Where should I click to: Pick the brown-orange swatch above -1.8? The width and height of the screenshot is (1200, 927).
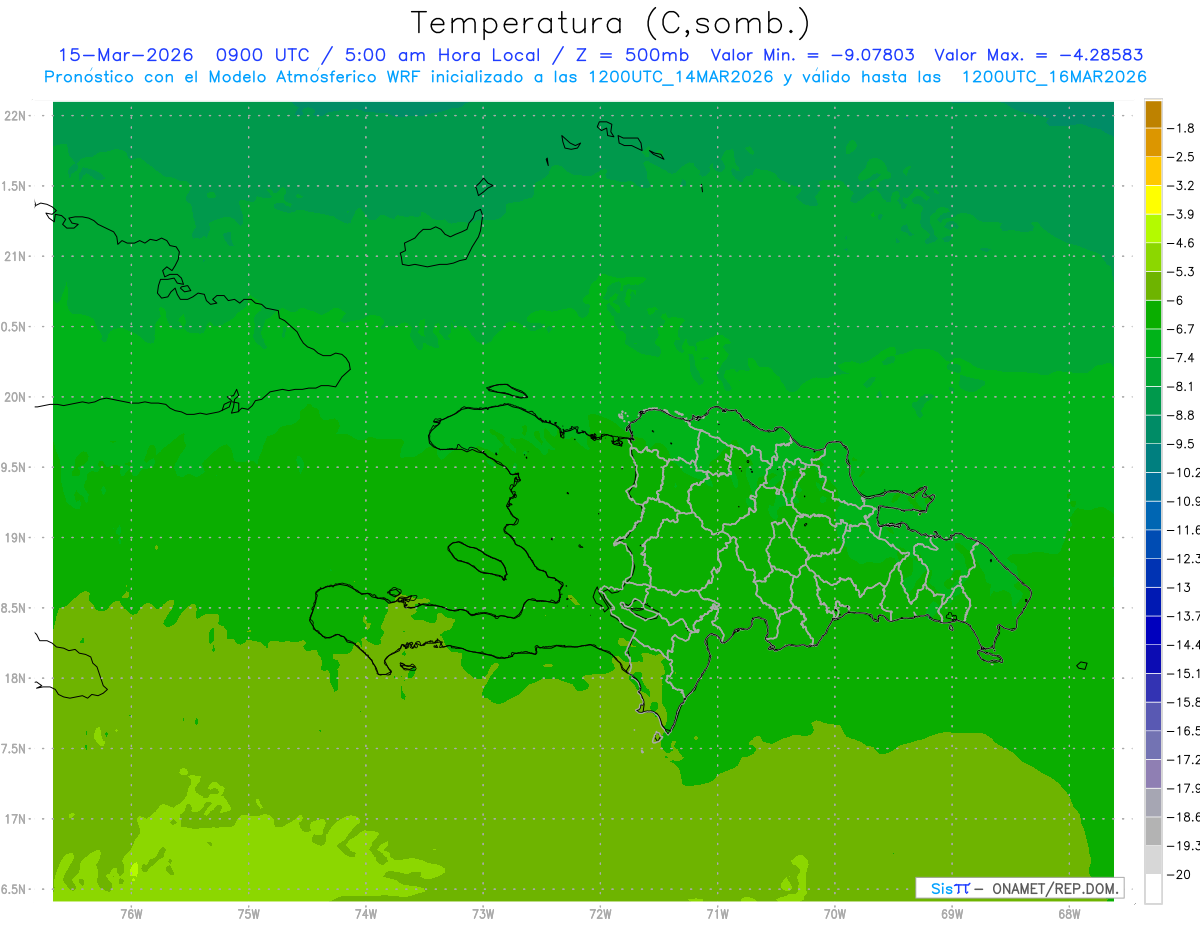click(x=1153, y=114)
